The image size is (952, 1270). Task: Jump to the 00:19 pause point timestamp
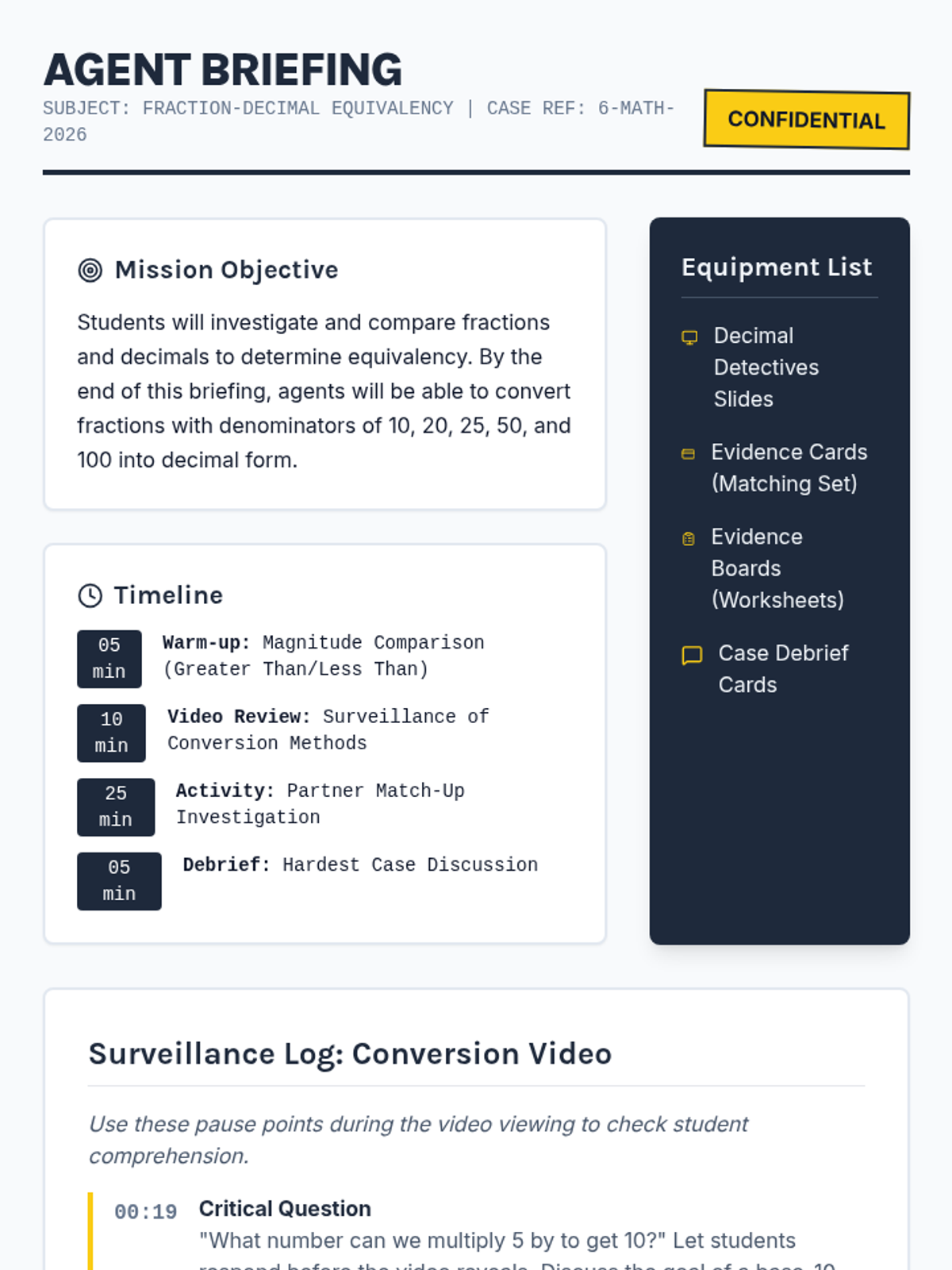tap(145, 1212)
